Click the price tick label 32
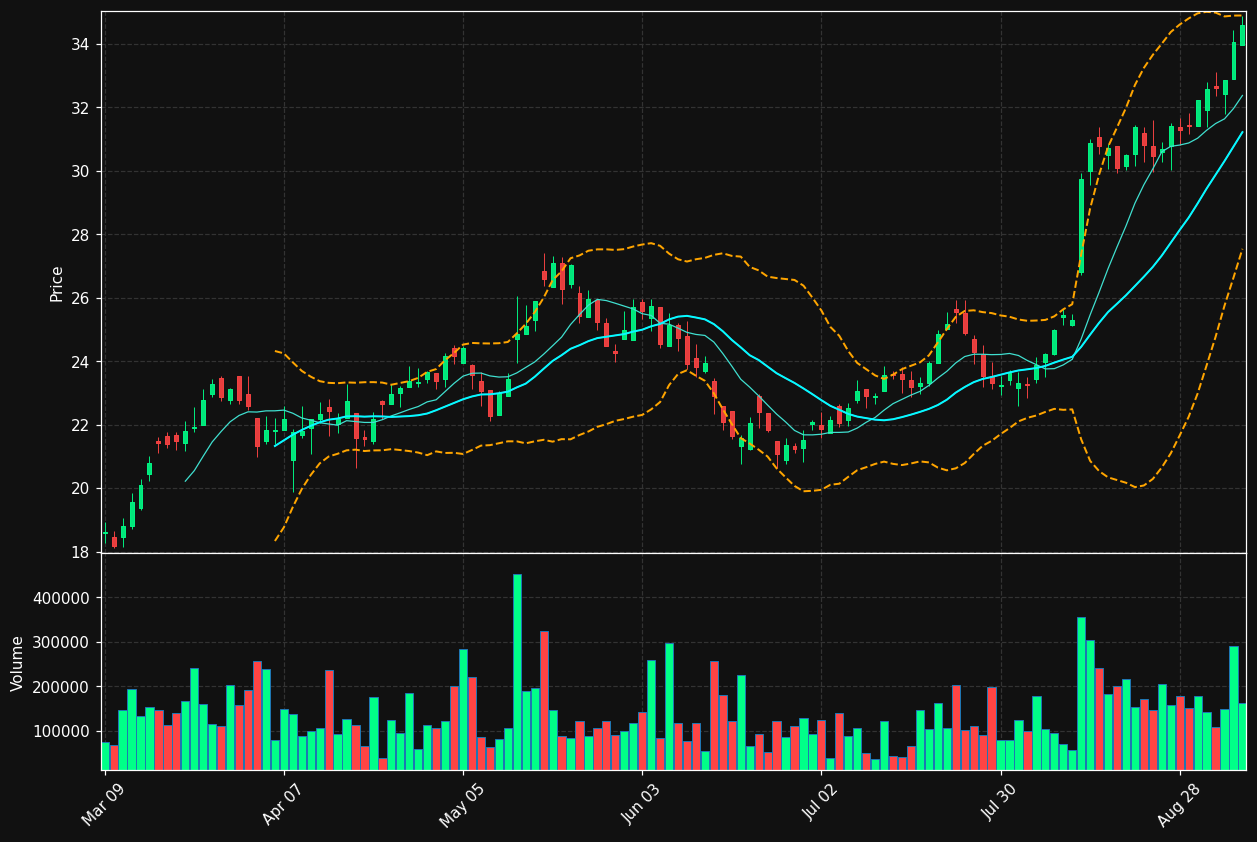This screenshot has height=842, width=1257. pos(81,108)
